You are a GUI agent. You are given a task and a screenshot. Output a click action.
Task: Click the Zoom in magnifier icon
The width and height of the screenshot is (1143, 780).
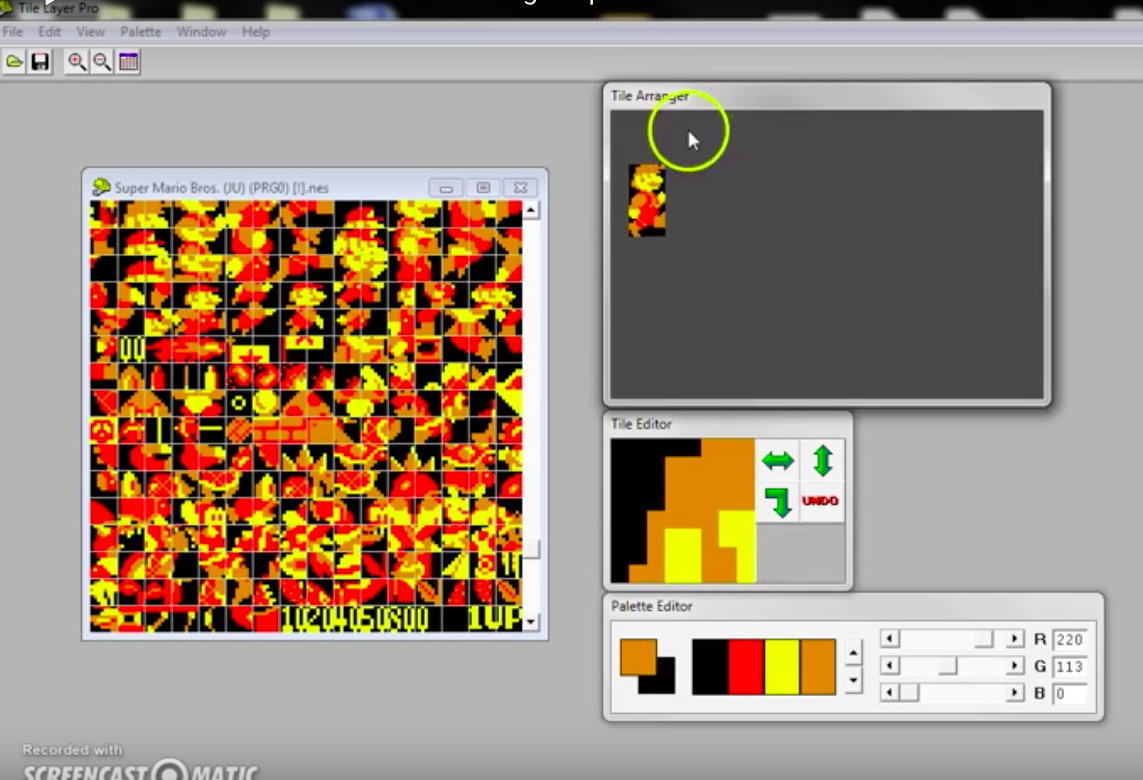point(77,62)
